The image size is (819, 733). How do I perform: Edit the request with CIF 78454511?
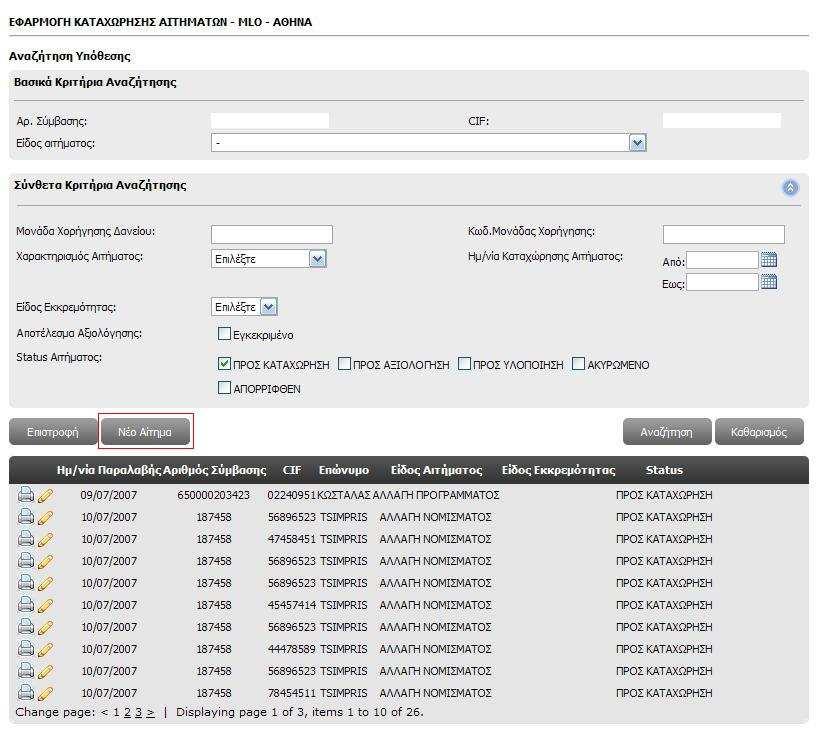click(45, 693)
